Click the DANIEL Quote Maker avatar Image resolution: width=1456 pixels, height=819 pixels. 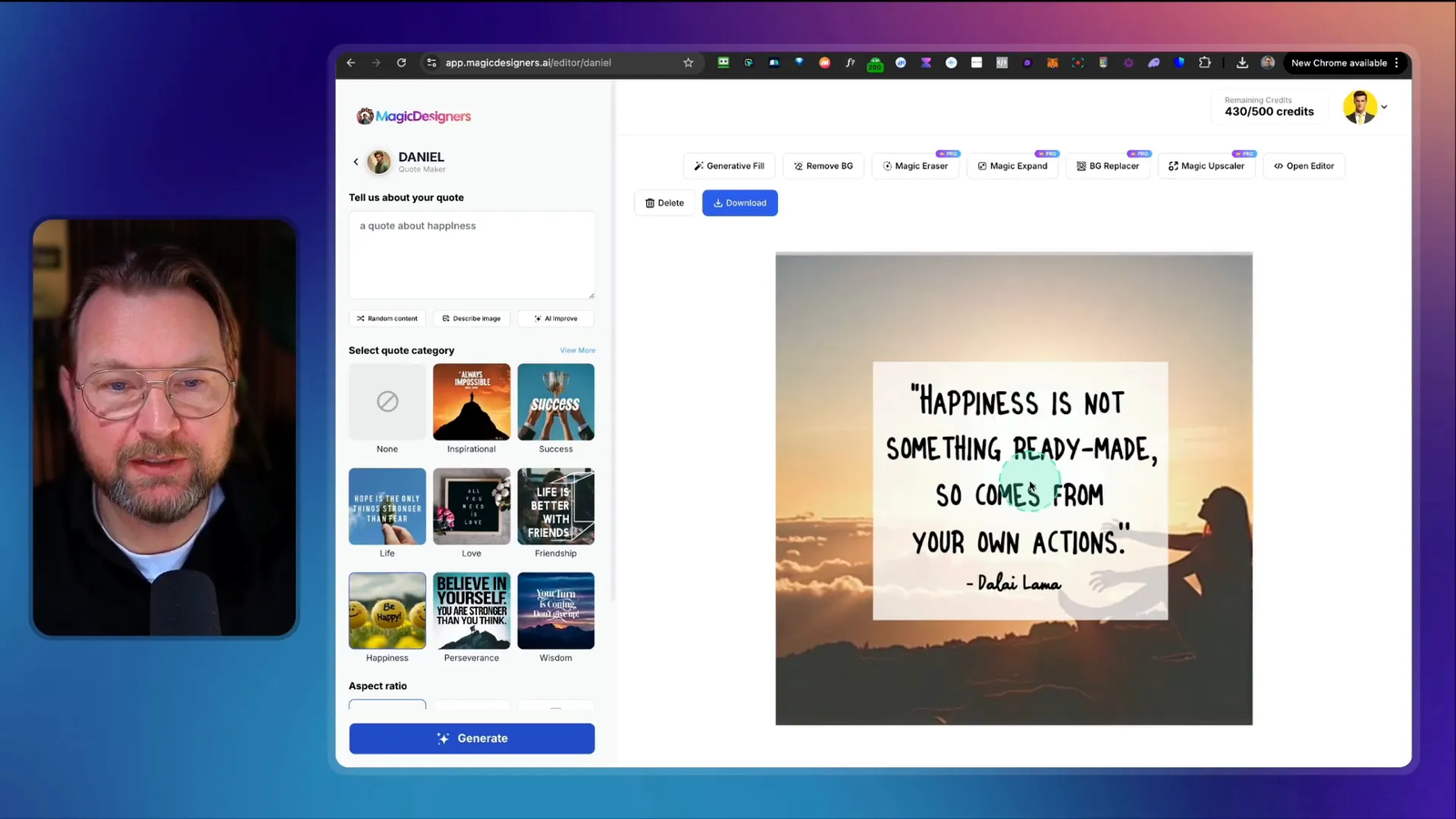pyautogui.click(x=379, y=162)
